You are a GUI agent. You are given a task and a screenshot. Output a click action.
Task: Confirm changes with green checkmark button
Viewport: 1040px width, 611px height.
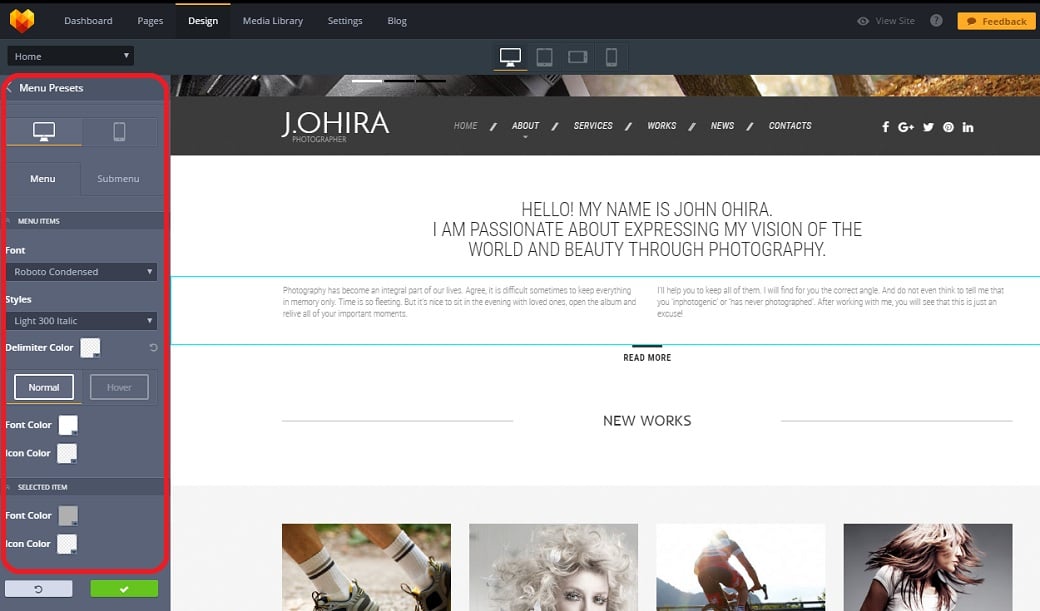pos(124,589)
